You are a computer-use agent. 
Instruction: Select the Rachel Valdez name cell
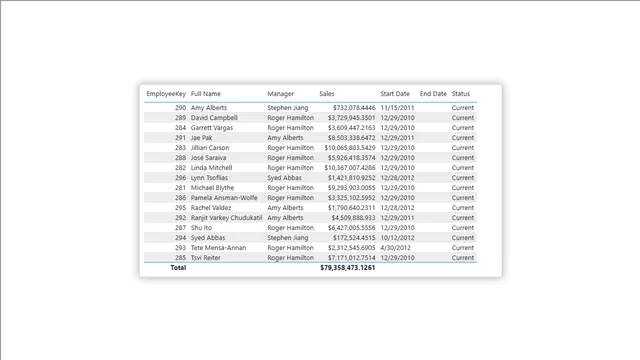coord(211,208)
